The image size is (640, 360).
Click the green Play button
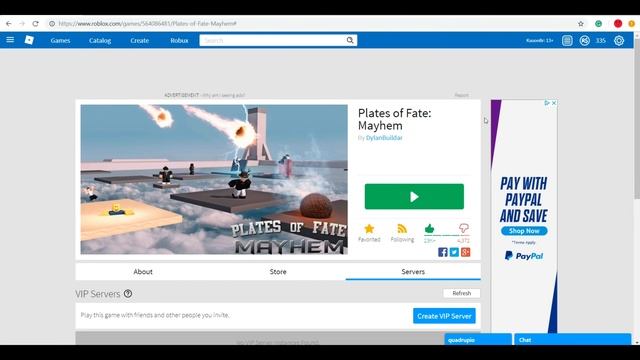(x=414, y=197)
